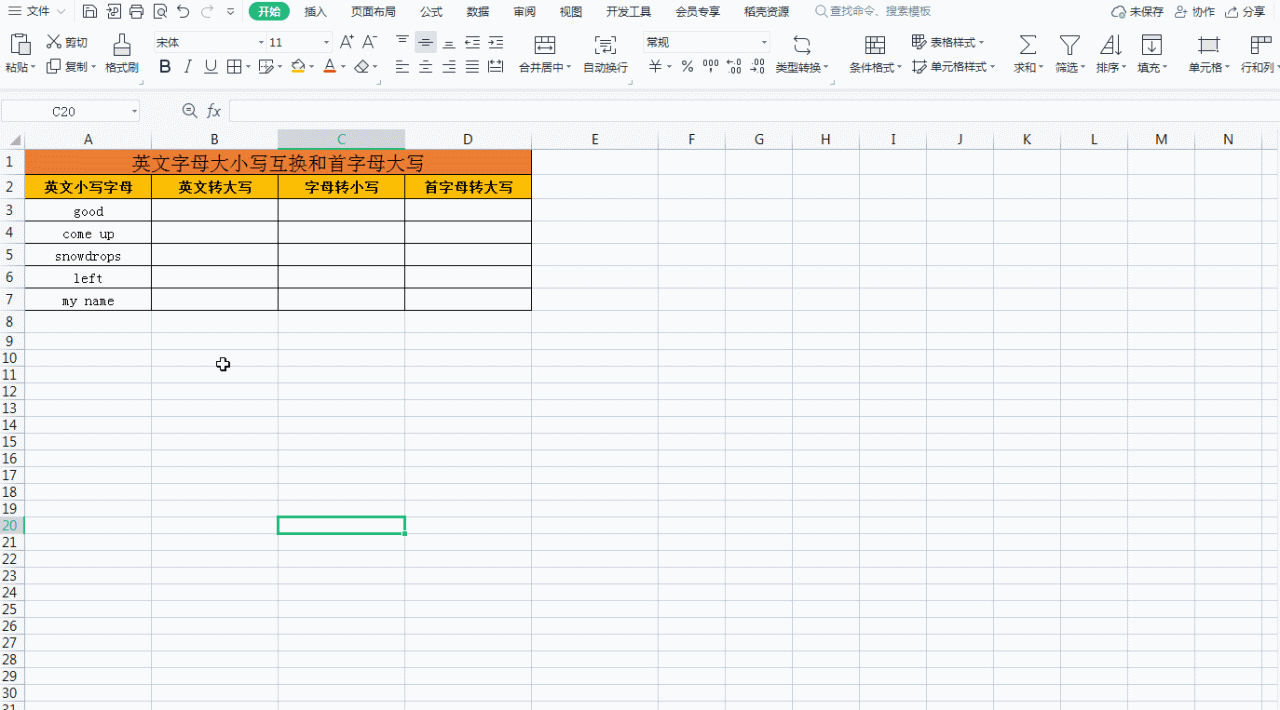Toggle Bold formatting

click(165, 66)
